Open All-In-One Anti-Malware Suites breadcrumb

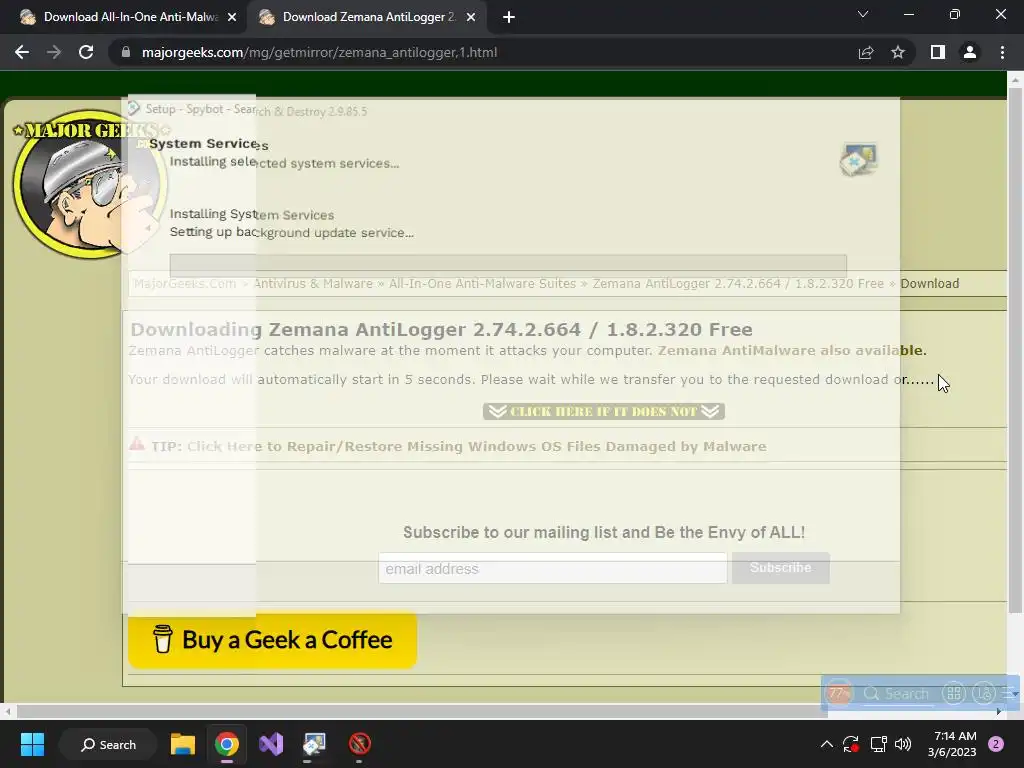tap(483, 283)
